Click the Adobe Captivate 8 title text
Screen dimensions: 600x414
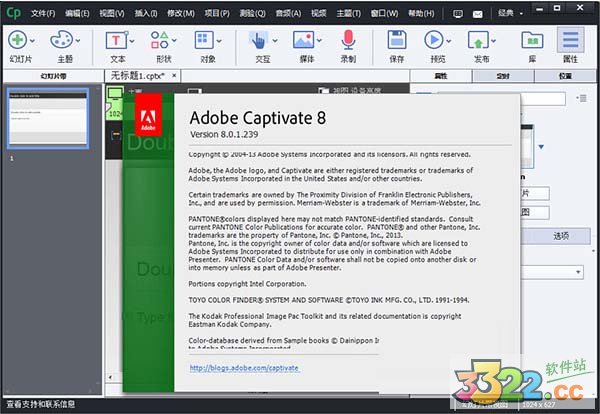258,118
